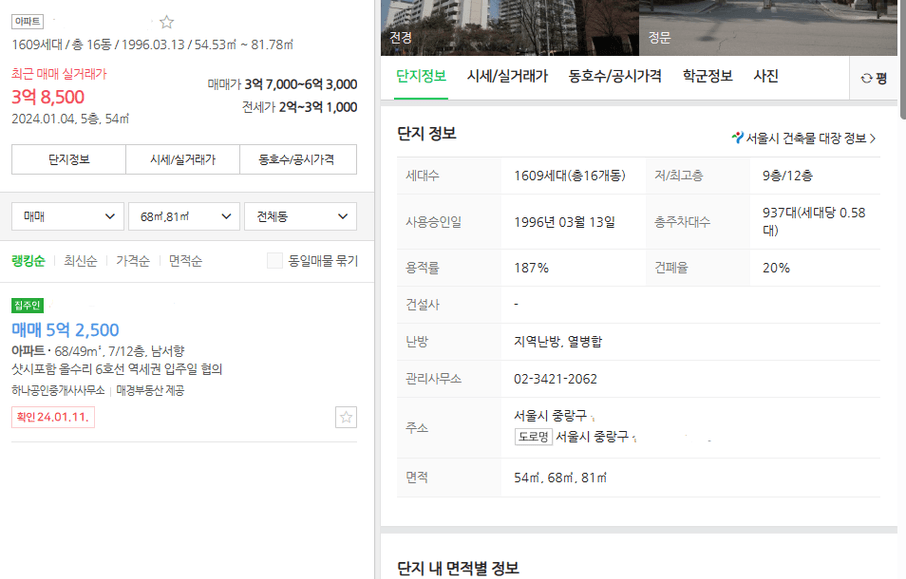Click the 54㎡, 68㎡, 81㎡ area value
The width and height of the screenshot is (906, 579).
point(560,478)
